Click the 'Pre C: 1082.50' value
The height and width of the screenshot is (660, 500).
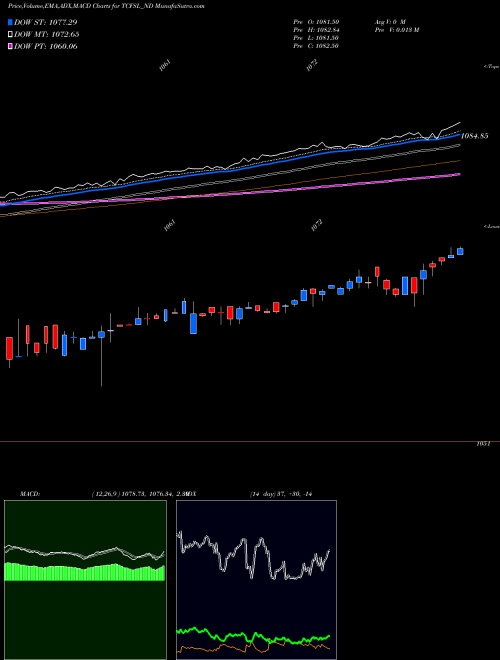tap(316, 46)
